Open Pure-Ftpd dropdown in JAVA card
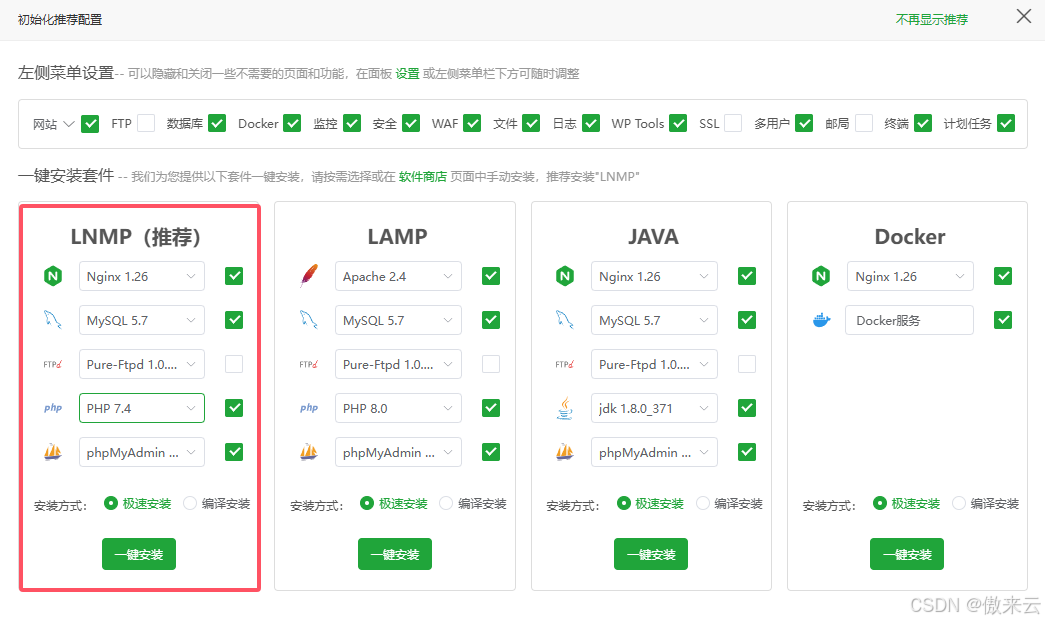This screenshot has height=623, width=1045. click(x=654, y=364)
